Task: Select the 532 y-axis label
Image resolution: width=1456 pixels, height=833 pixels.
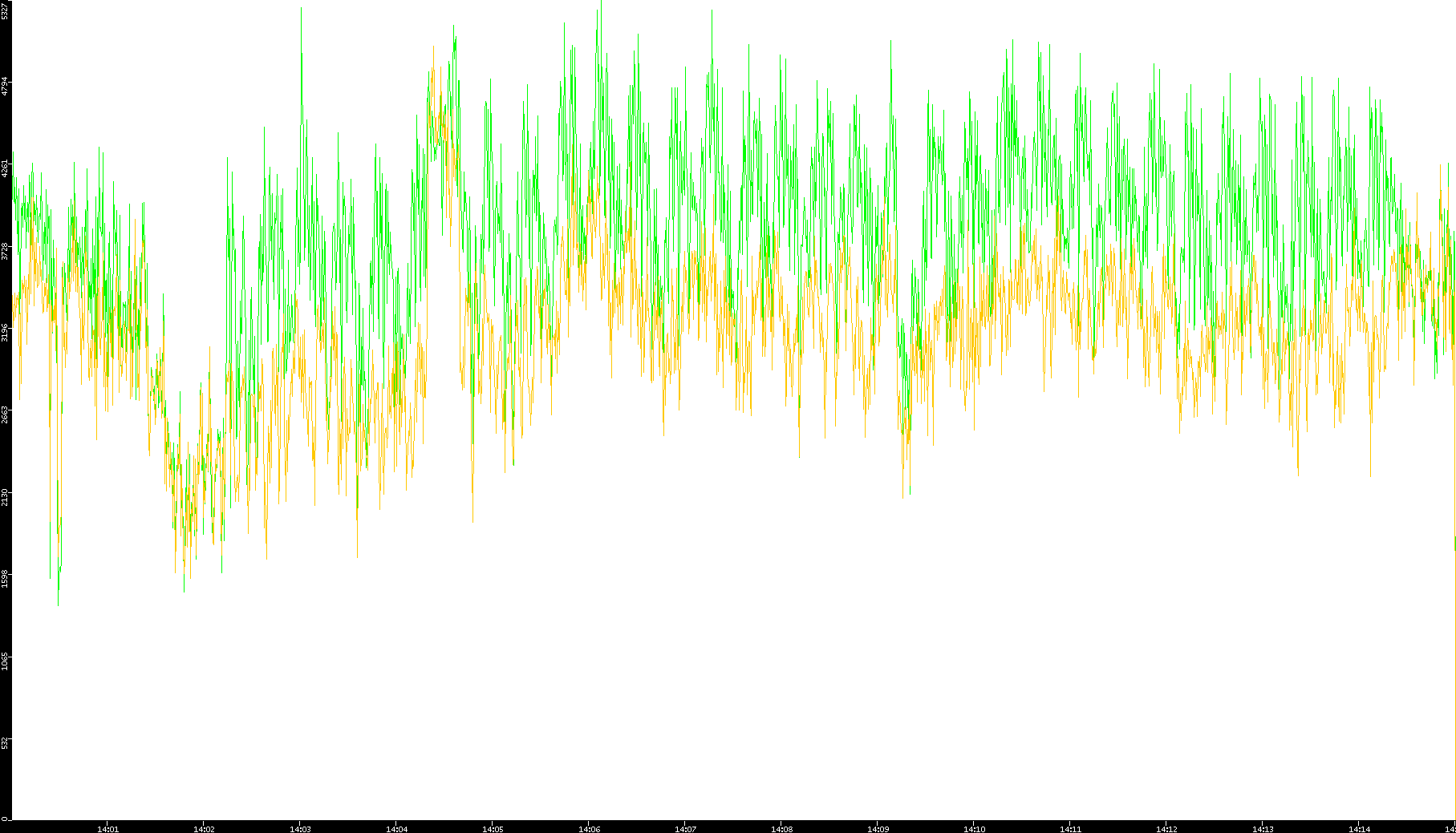Action: tap(5, 742)
